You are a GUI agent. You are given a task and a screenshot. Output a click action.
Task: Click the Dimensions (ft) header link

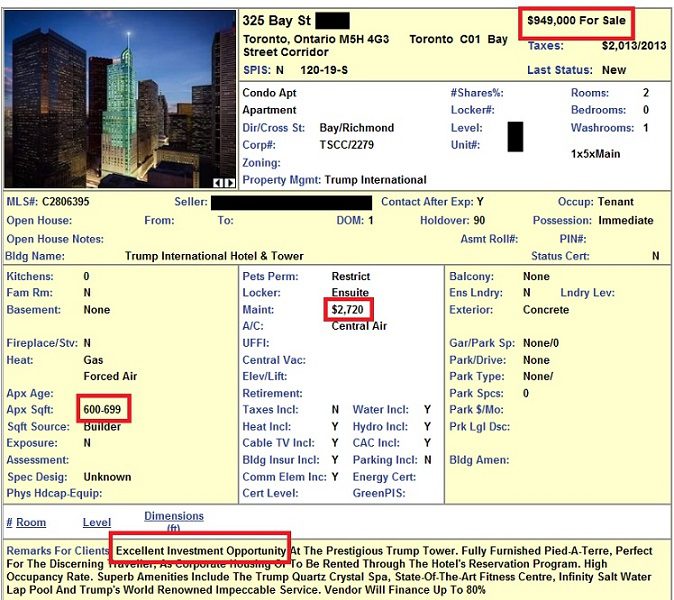pyautogui.click(x=174, y=521)
